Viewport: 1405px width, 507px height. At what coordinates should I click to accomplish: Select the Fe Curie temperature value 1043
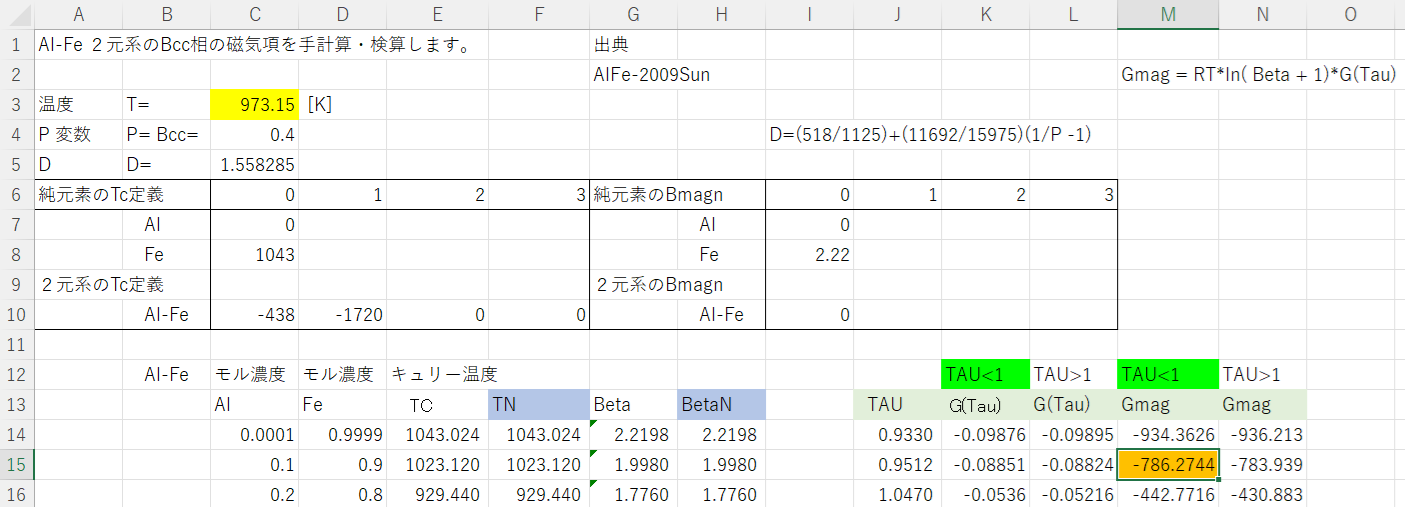point(254,255)
